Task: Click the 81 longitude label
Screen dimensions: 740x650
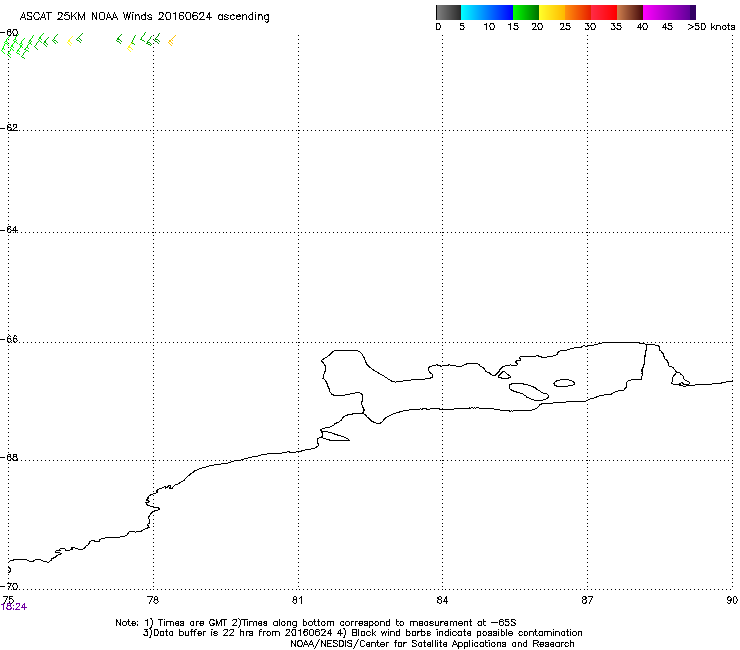Action: point(297,600)
